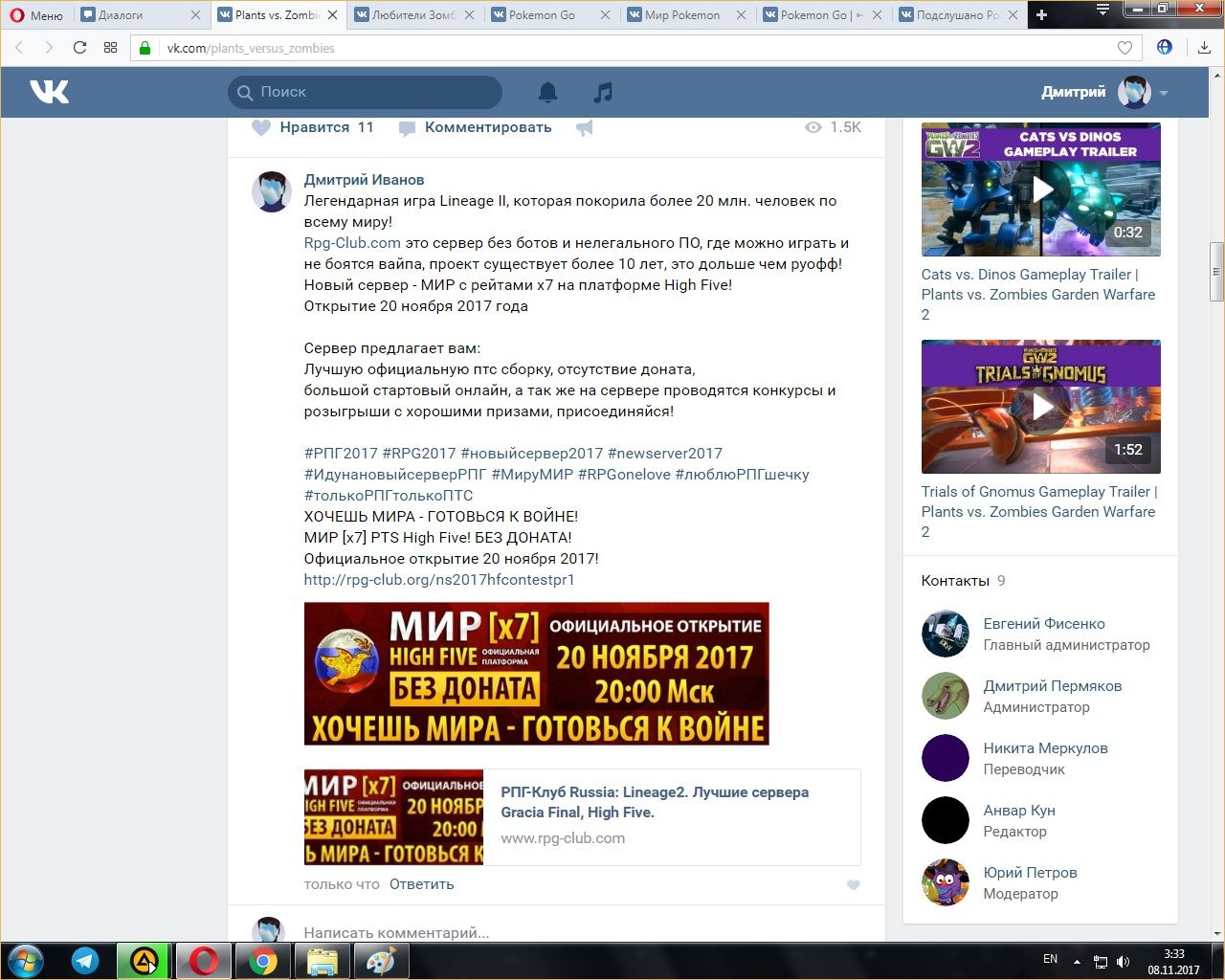This screenshot has height=980, width=1225.
Task: Reload the current page
Action: (x=79, y=48)
